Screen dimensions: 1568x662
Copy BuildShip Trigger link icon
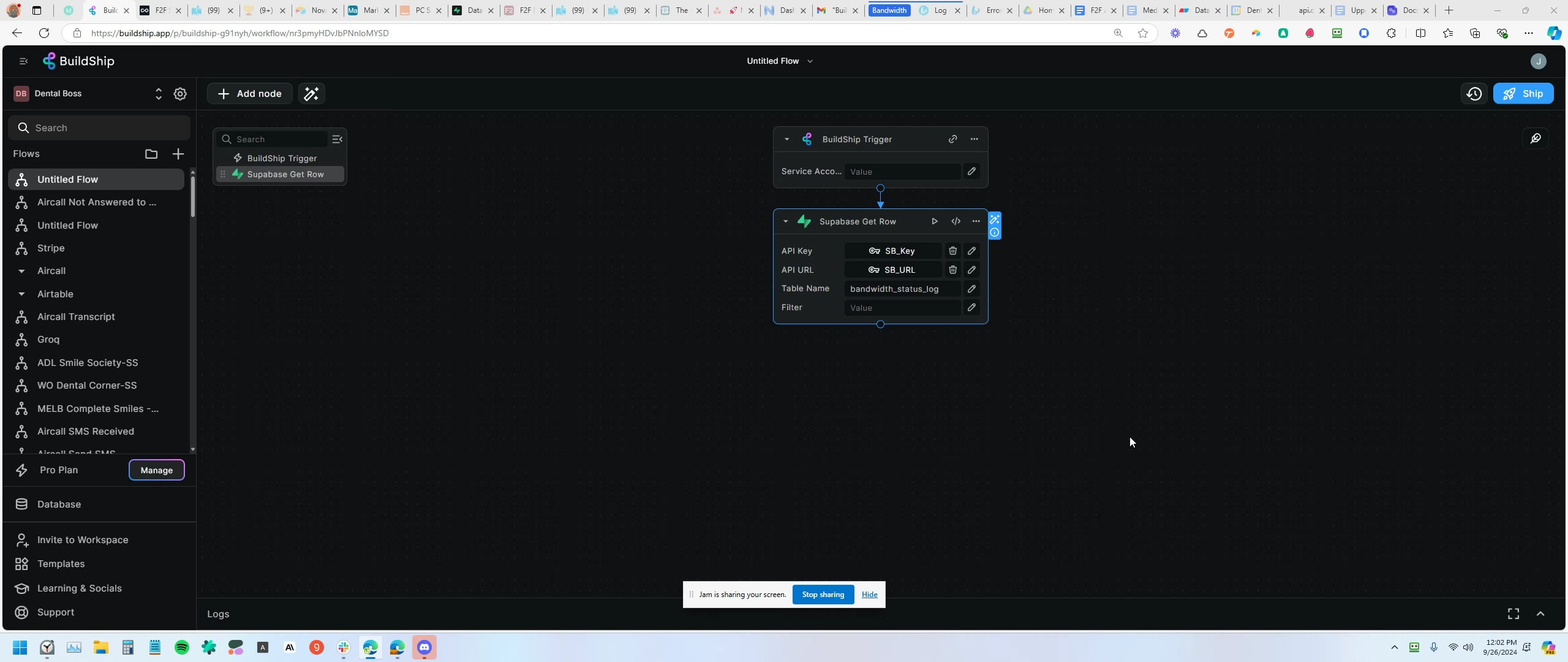[952, 139]
